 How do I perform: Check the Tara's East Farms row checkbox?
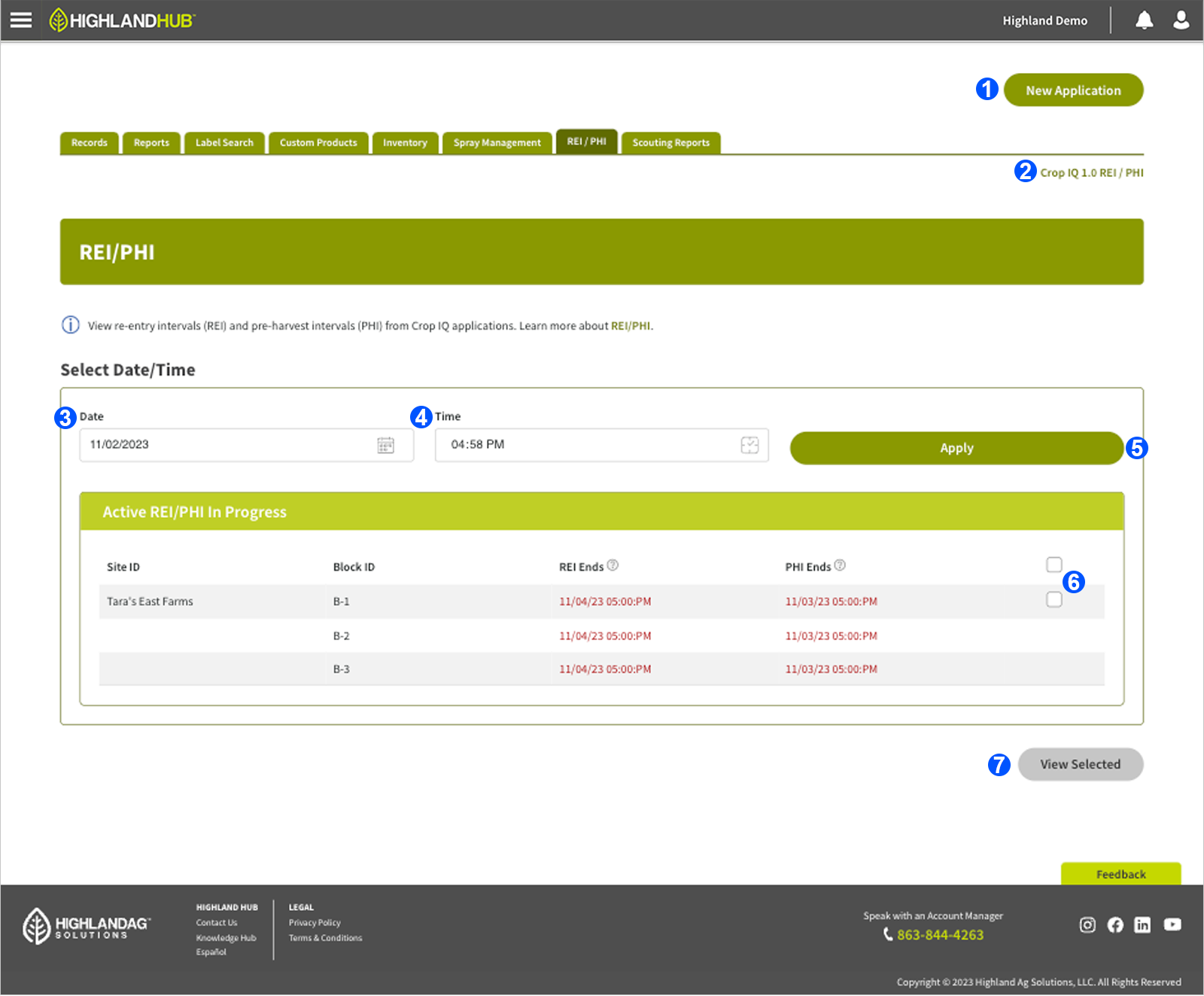pyautogui.click(x=1053, y=600)
